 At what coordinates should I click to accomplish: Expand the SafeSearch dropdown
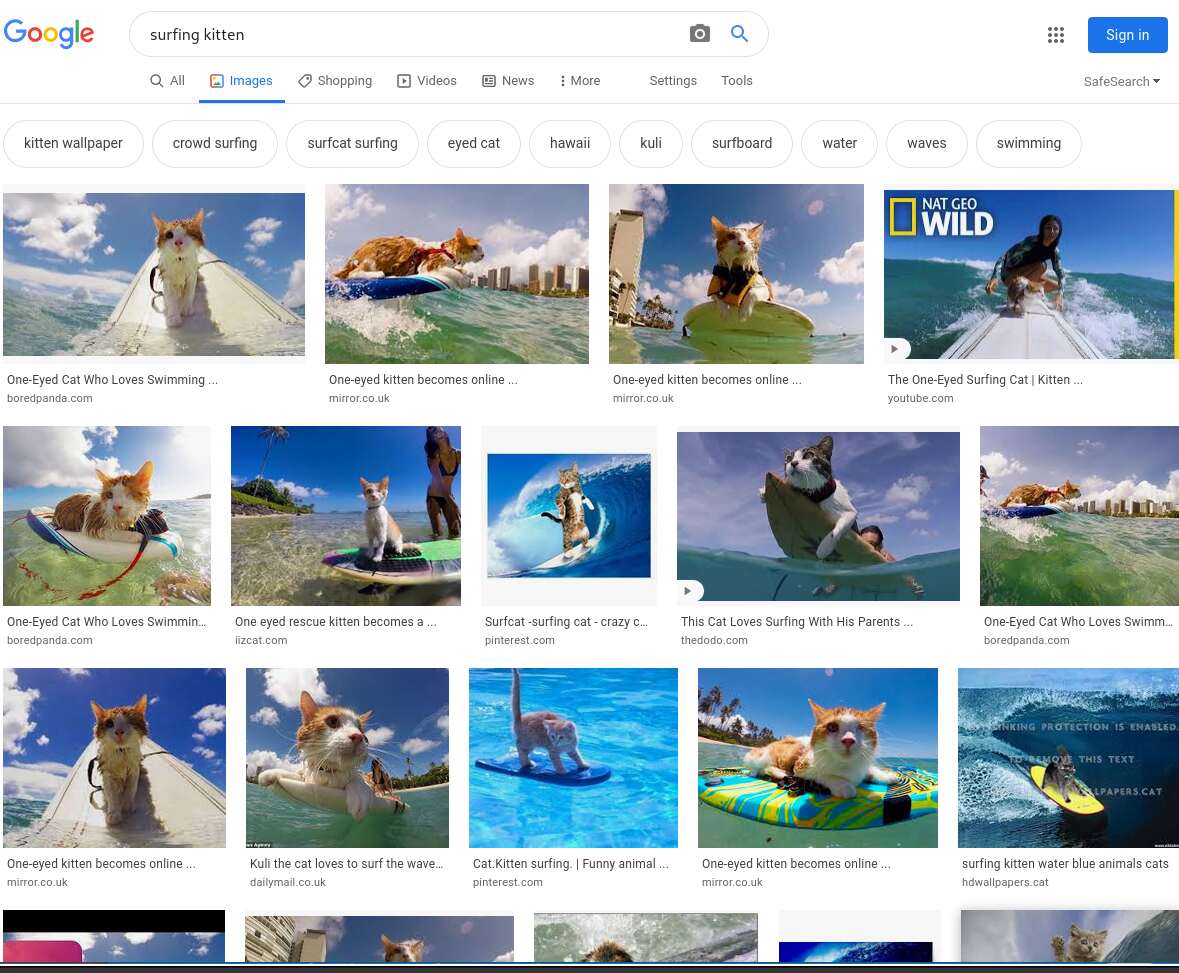(x=1122, y=81)
